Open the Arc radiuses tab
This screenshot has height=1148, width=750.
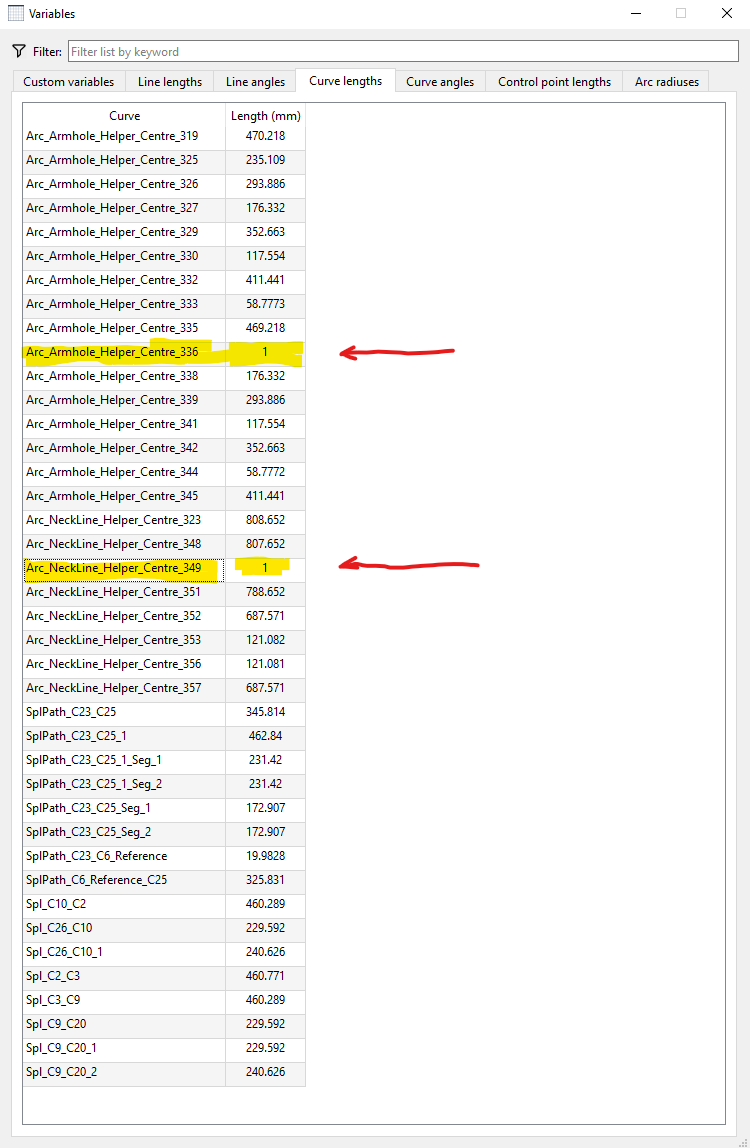click(x=667, y=81)
